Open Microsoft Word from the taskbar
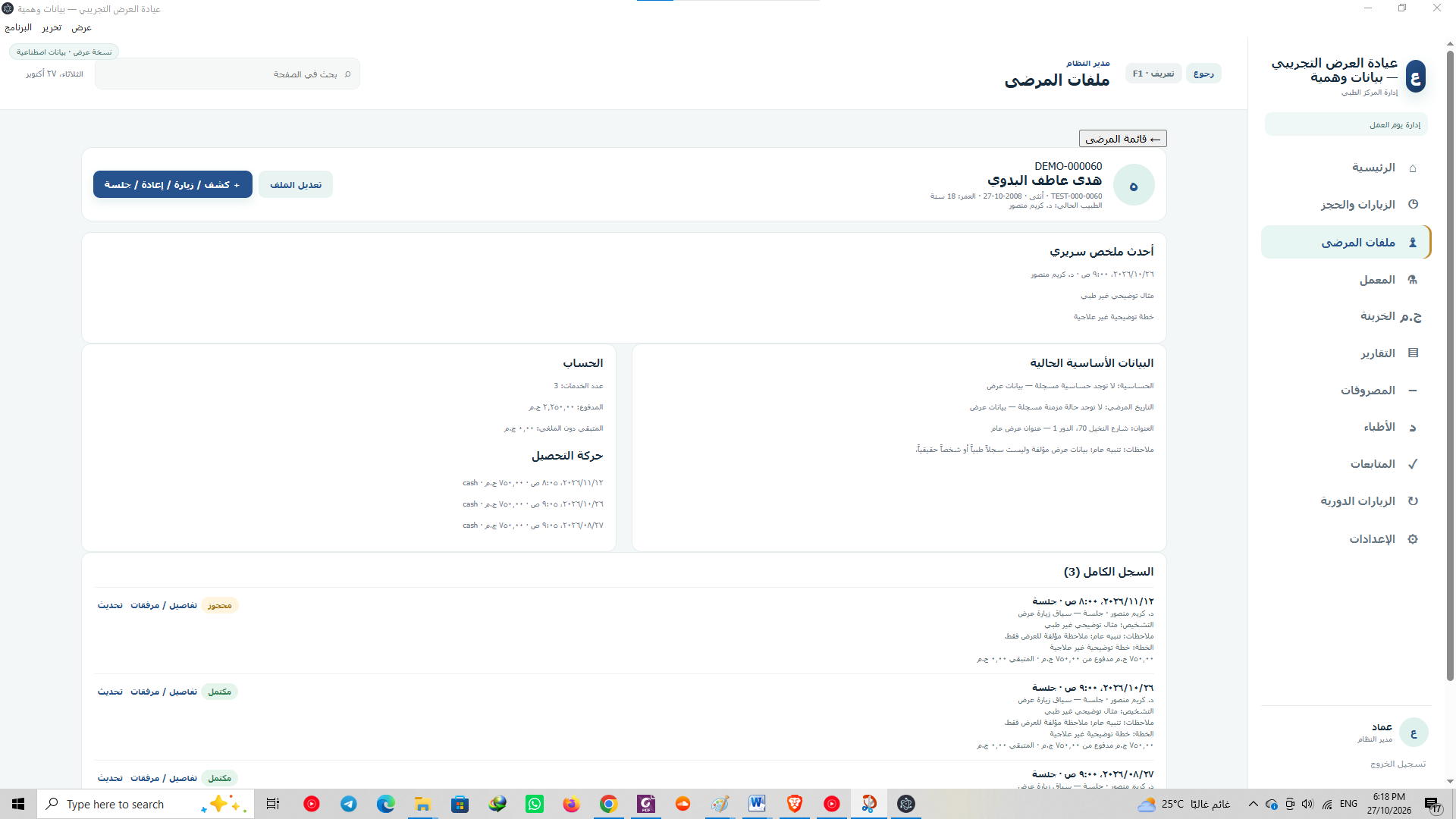The width and height of the screenshot is (1456, 819). click(x=757, y=804)
